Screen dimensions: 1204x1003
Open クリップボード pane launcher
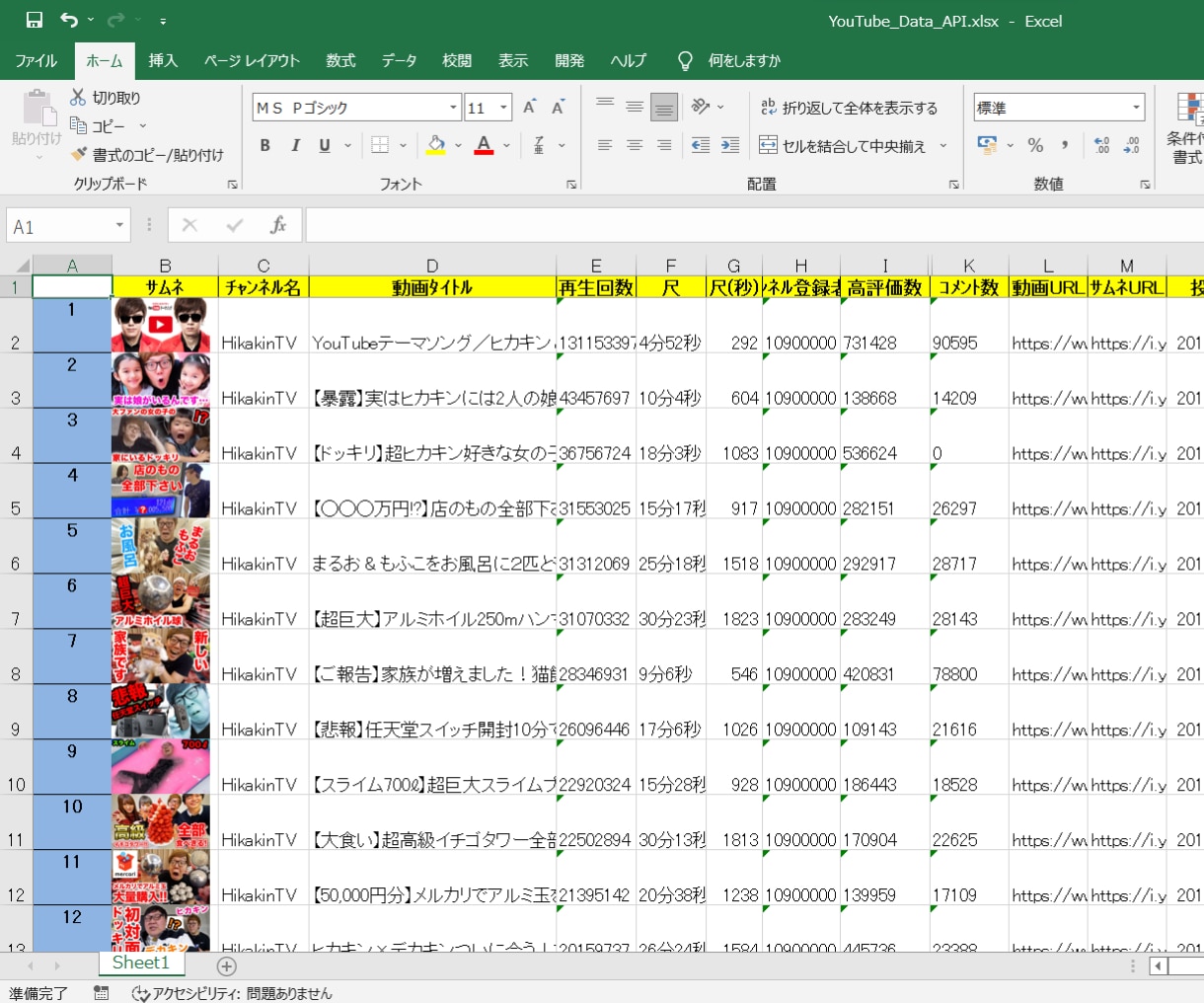(233, 185)
